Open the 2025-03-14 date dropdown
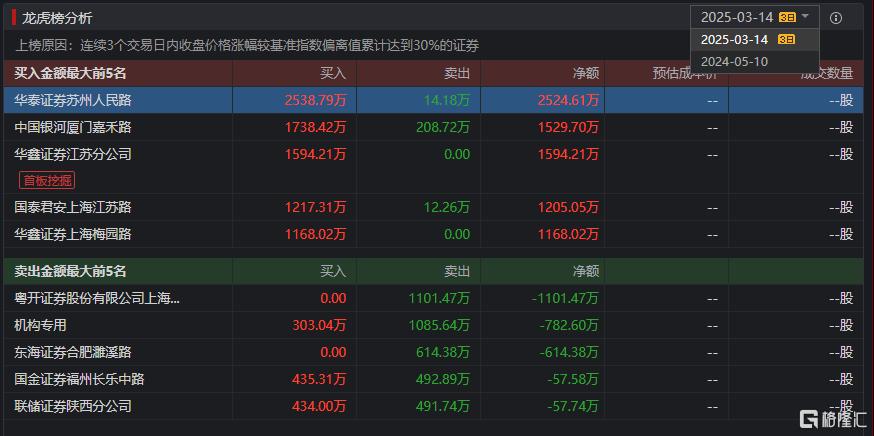The image size is (874, 436). tap(755, 17)
